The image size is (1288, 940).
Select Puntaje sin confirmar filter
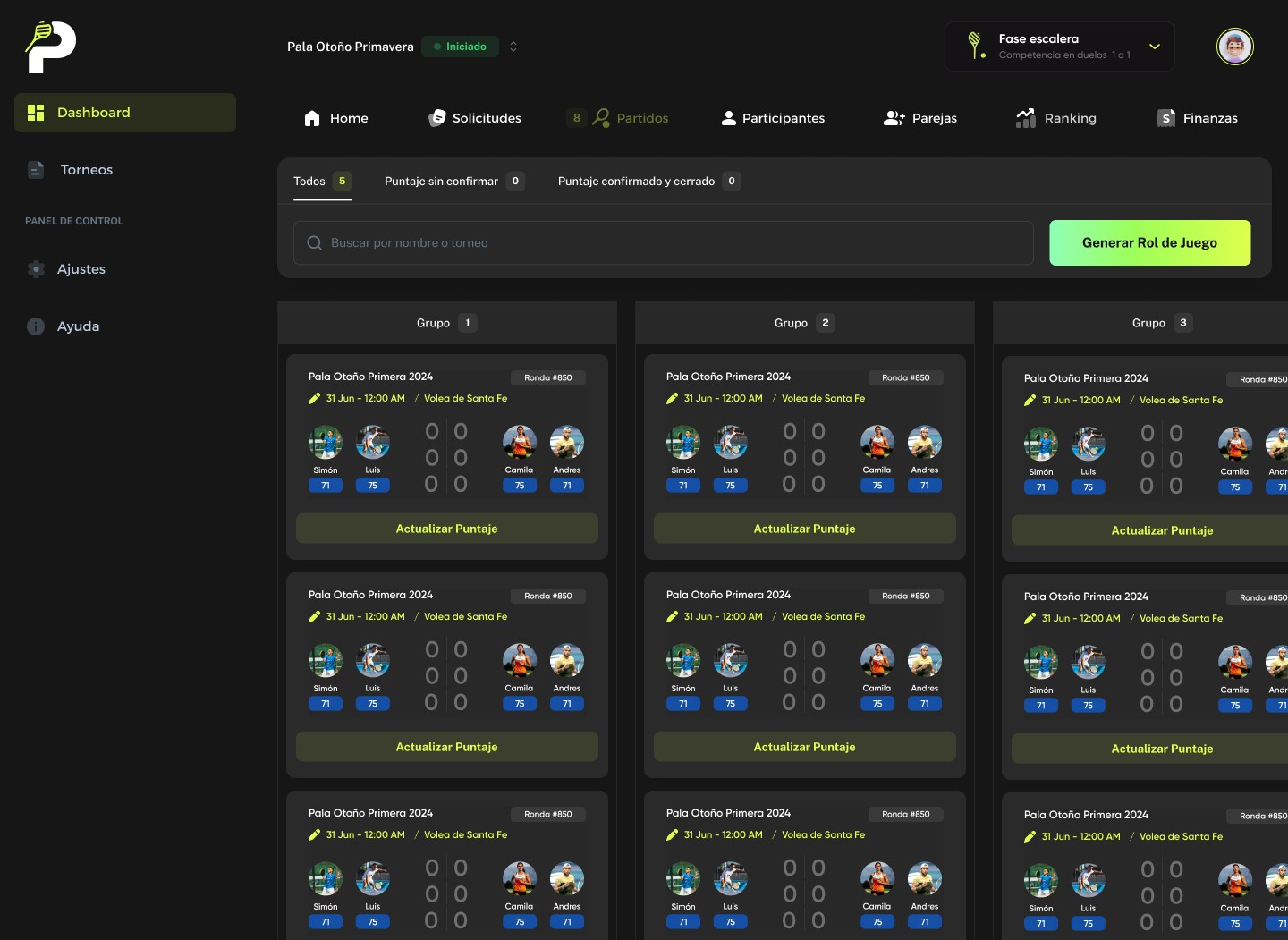pyautogui.click(x=454, y=182)
